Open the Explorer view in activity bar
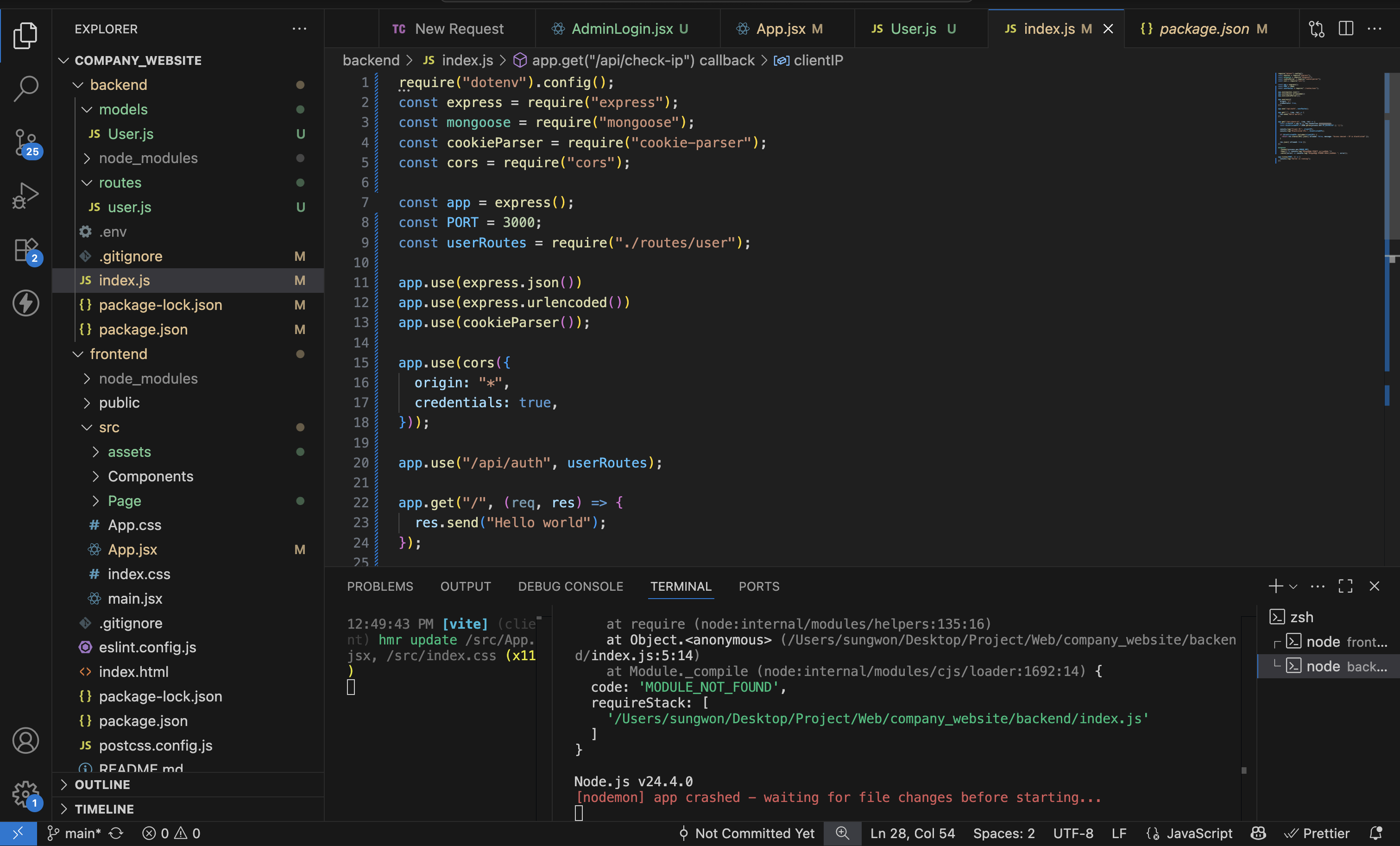Image resolution: width=1400 pixels, height=846 pixels. pos(25,35)
